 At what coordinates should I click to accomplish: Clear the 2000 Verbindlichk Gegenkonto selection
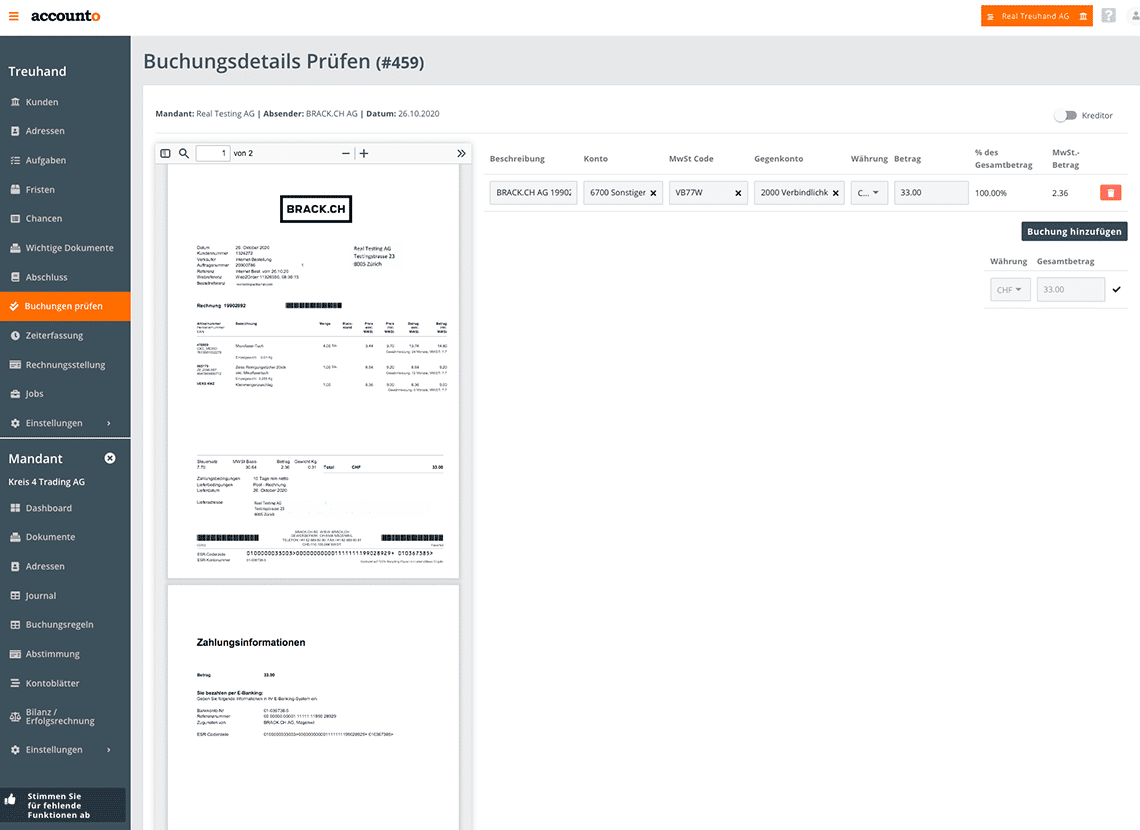[x=835, y=193]
